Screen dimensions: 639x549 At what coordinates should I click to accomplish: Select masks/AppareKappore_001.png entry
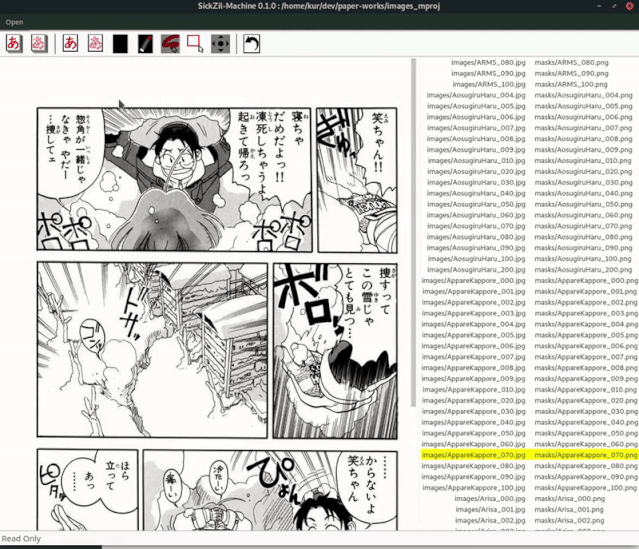[586, 291]
